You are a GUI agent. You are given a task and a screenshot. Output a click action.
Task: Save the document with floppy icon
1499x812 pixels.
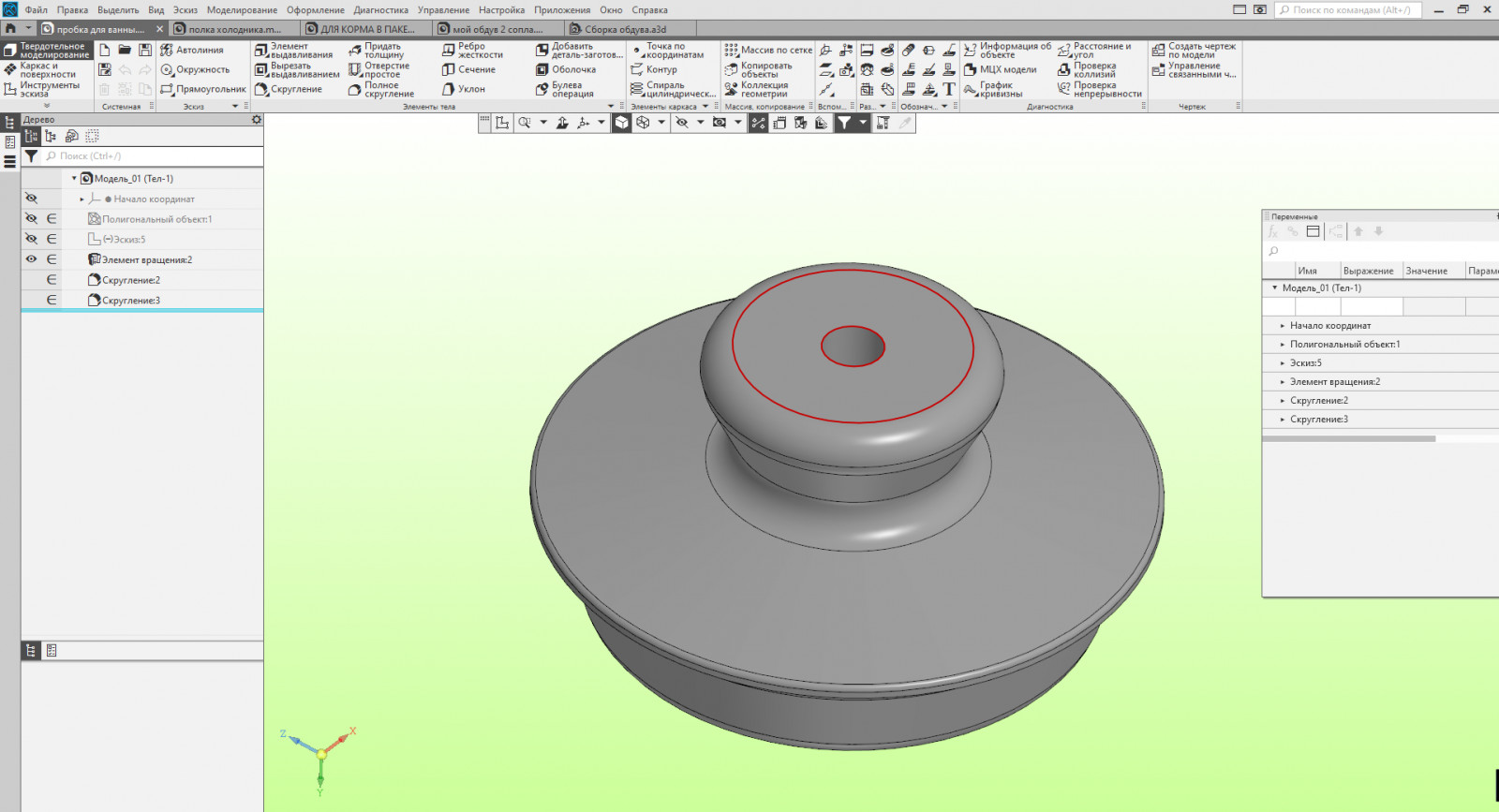click(145, 50)
